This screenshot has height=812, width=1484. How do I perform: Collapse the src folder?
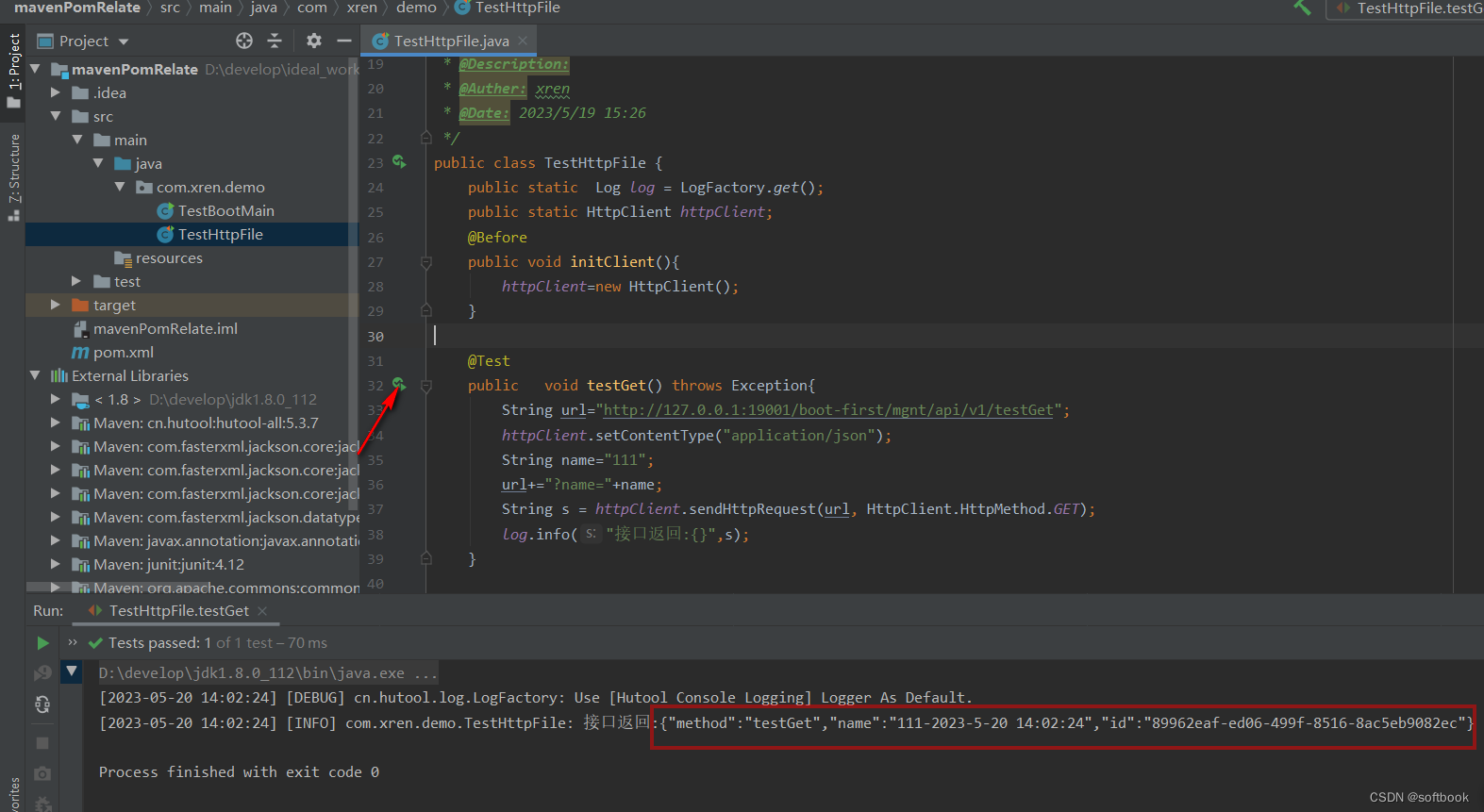coord(56,116)
